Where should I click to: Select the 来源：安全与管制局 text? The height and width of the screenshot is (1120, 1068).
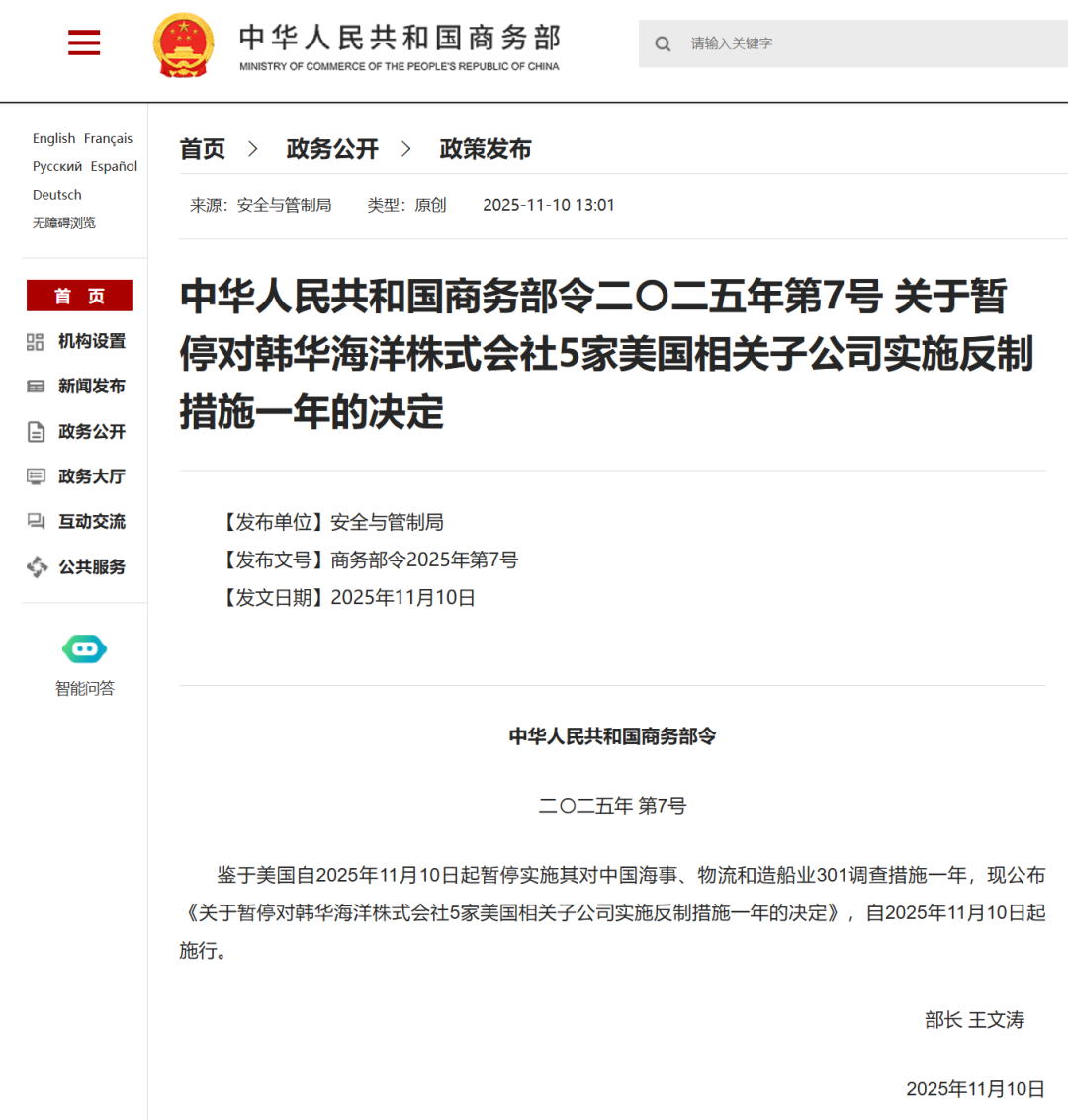coord(261,205)
